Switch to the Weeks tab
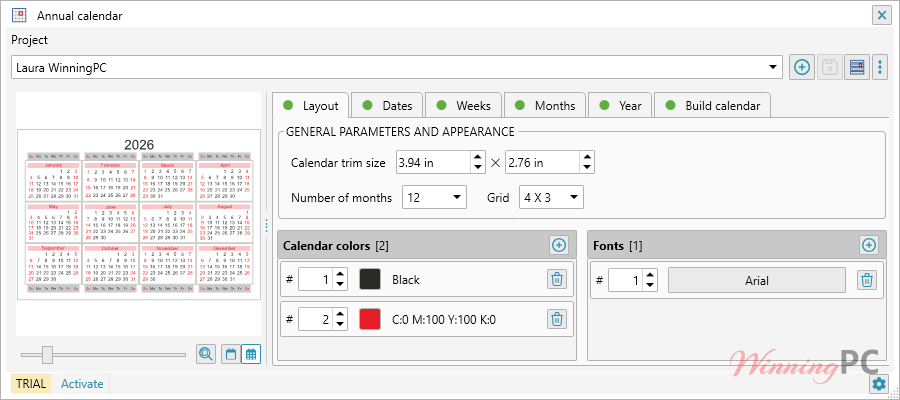The width and height of the screenshot is (900, 400). tap(463, 106)
